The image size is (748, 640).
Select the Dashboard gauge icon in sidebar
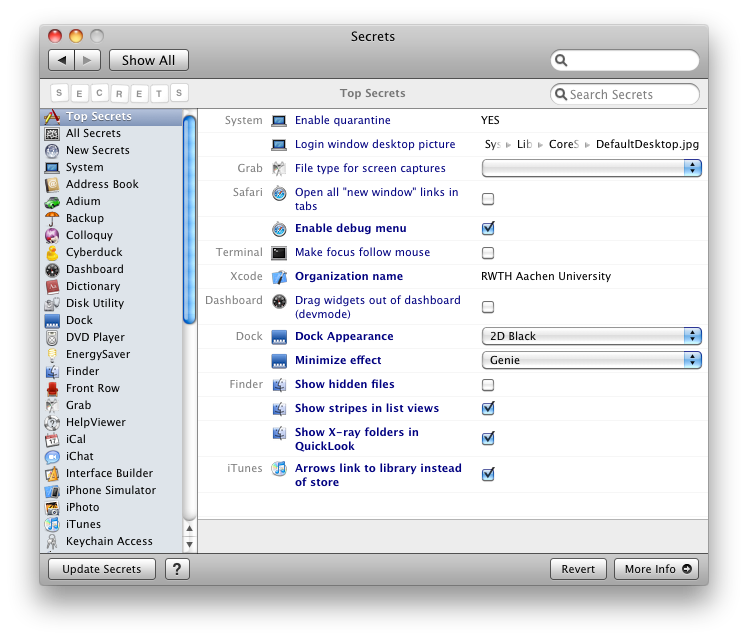click(x=52, y=269)
